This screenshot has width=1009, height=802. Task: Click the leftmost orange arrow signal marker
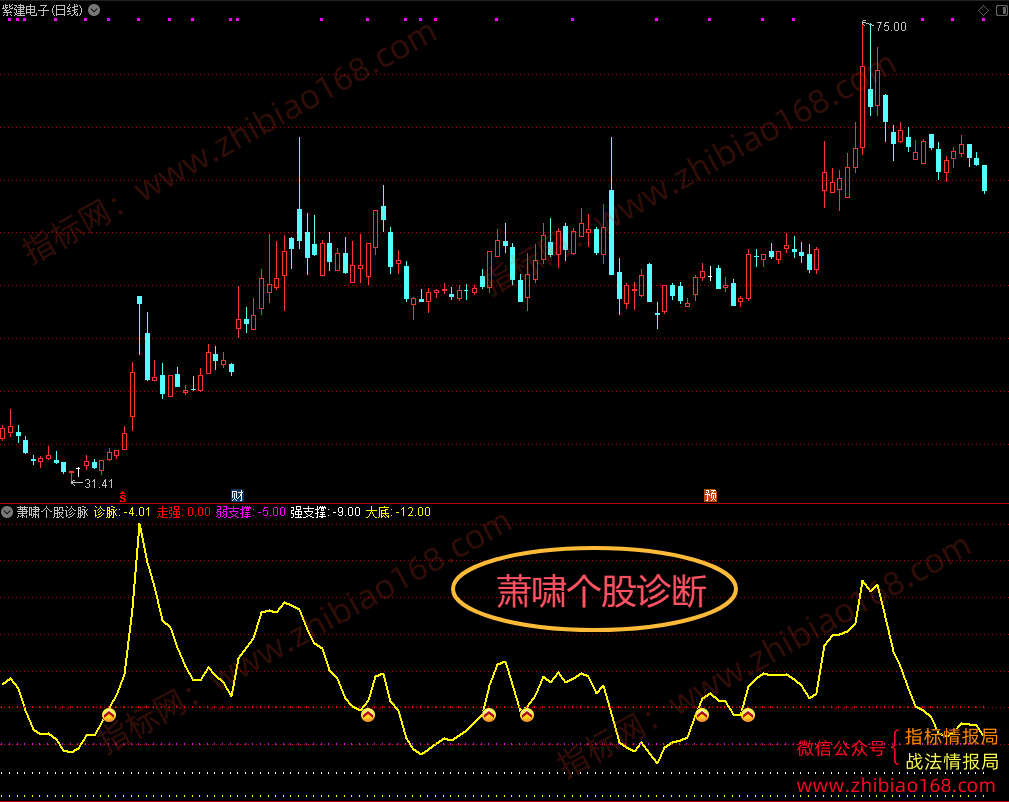pos(109,715)
